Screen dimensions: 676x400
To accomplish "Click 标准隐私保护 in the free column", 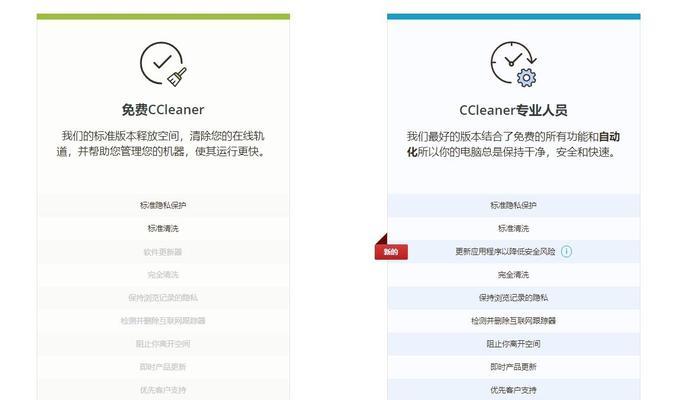I will point(163,205).
